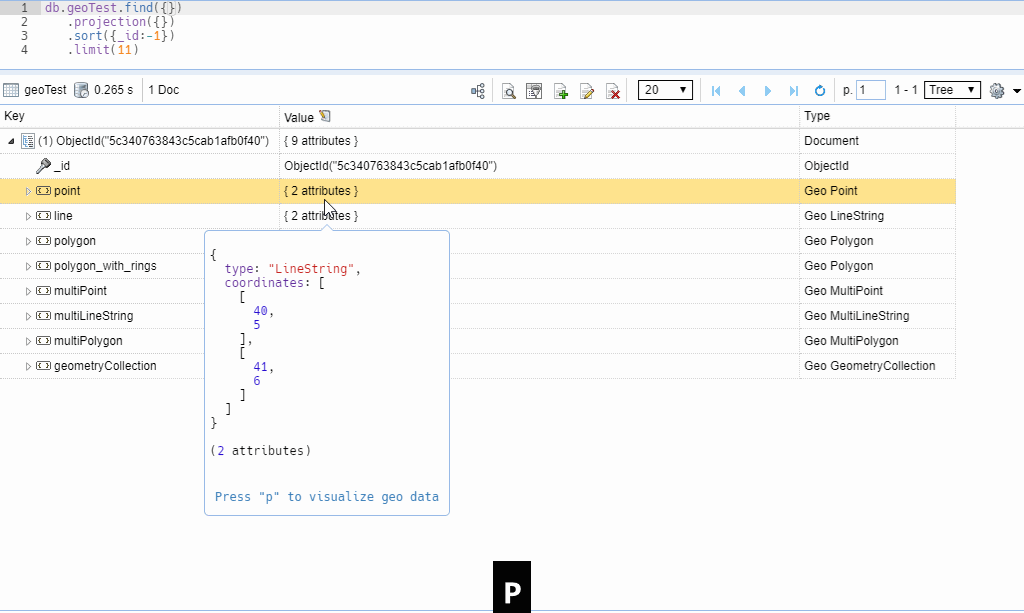
Task: Click the object icon beside polygon
Action: [44, 241]
